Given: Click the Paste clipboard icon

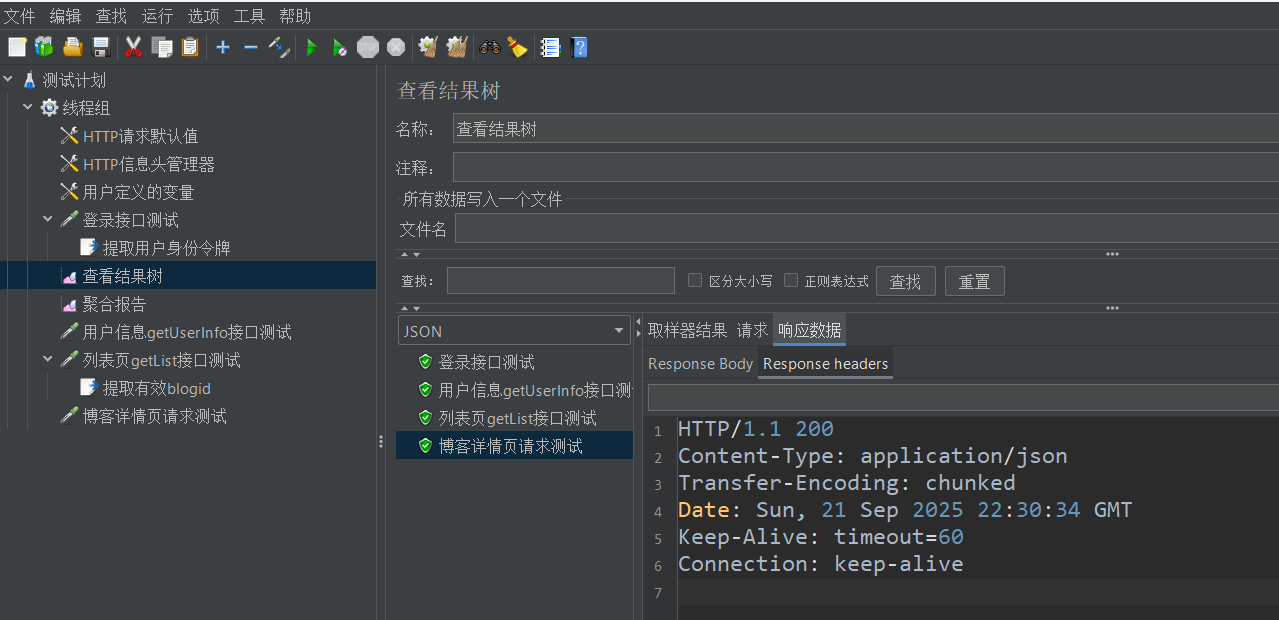Looking at the screenshot, I should click(190, 47).
